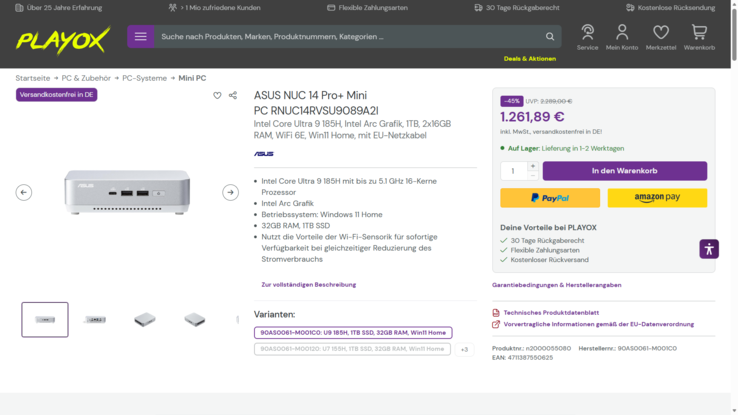Image resolution: width=738 pixels, height=415 pixels.
Task: Decrease quantity with minus stepper
Action: 533,176
